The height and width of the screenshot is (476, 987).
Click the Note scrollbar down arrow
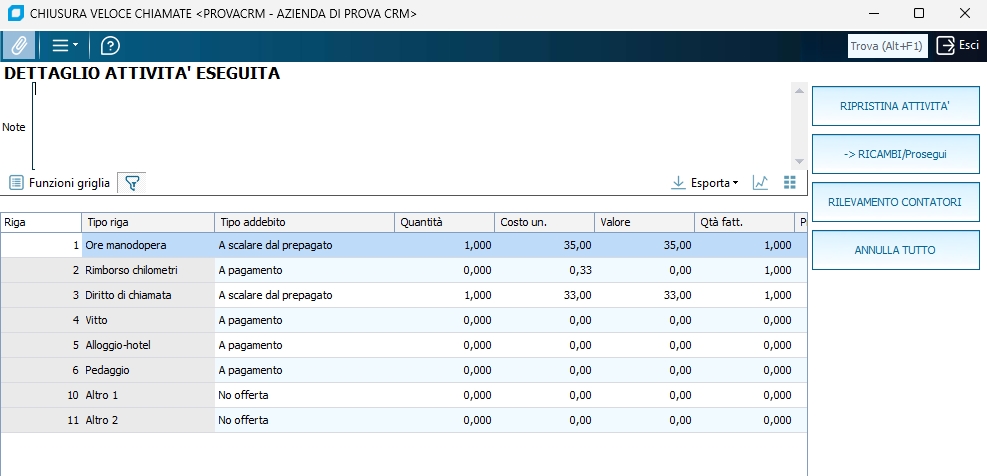point(799,162)
